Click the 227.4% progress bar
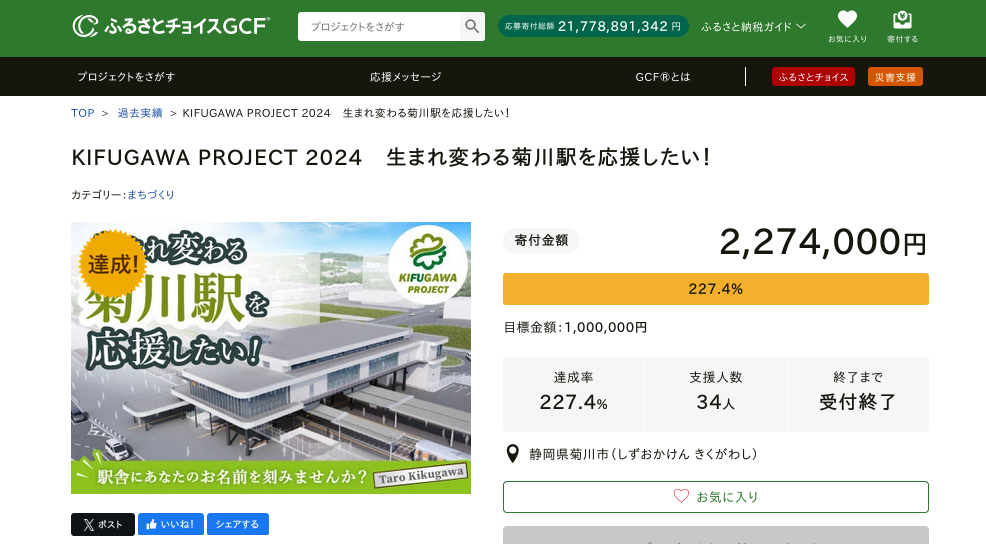 (x=715, y=289)
